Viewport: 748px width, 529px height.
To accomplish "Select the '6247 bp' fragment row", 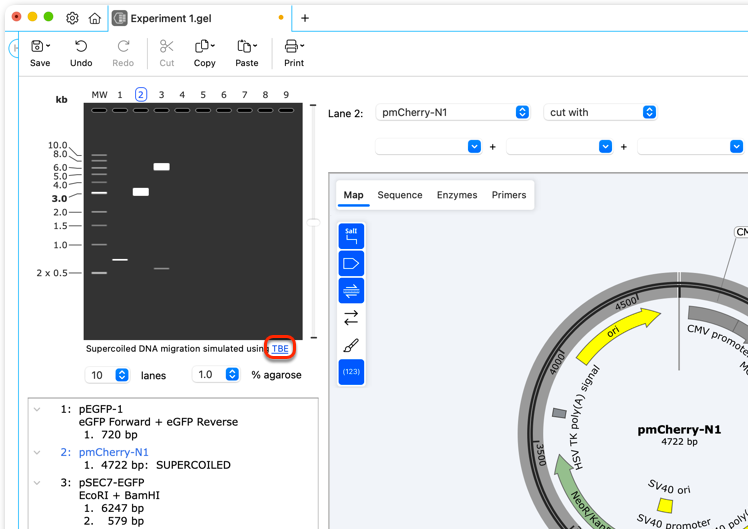I will tap(114, 508).
